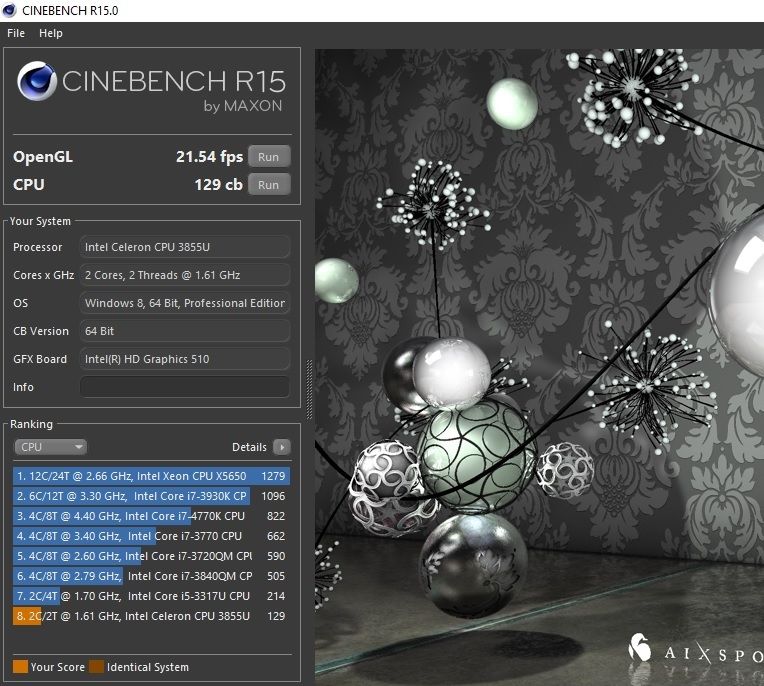Click the Details arrow icon button
Image resolution: width=764 pixels, height=686 pixels.
282,447
